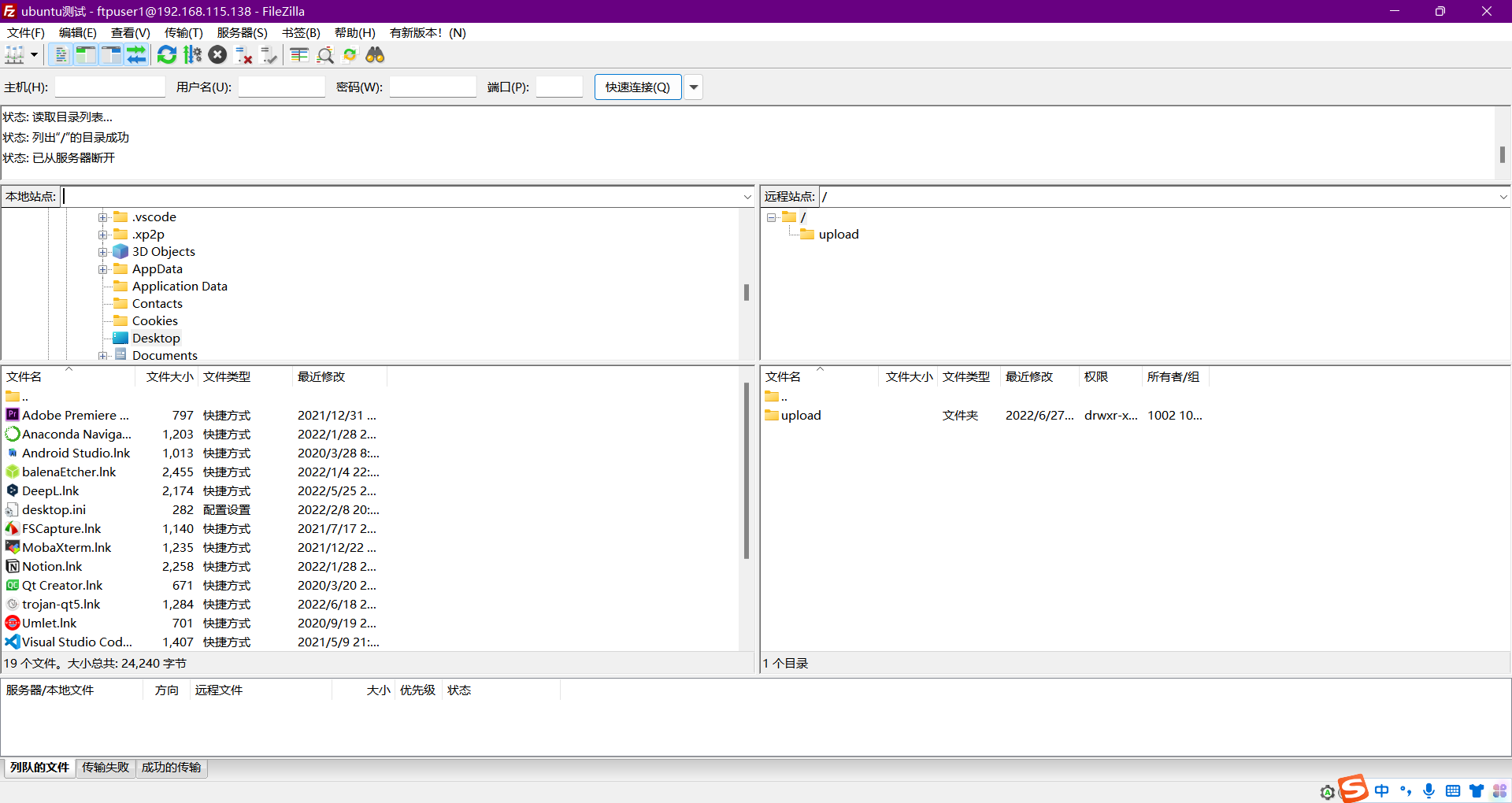Click the refresh file list icon

pyautogui.click(x=167, y=55)
